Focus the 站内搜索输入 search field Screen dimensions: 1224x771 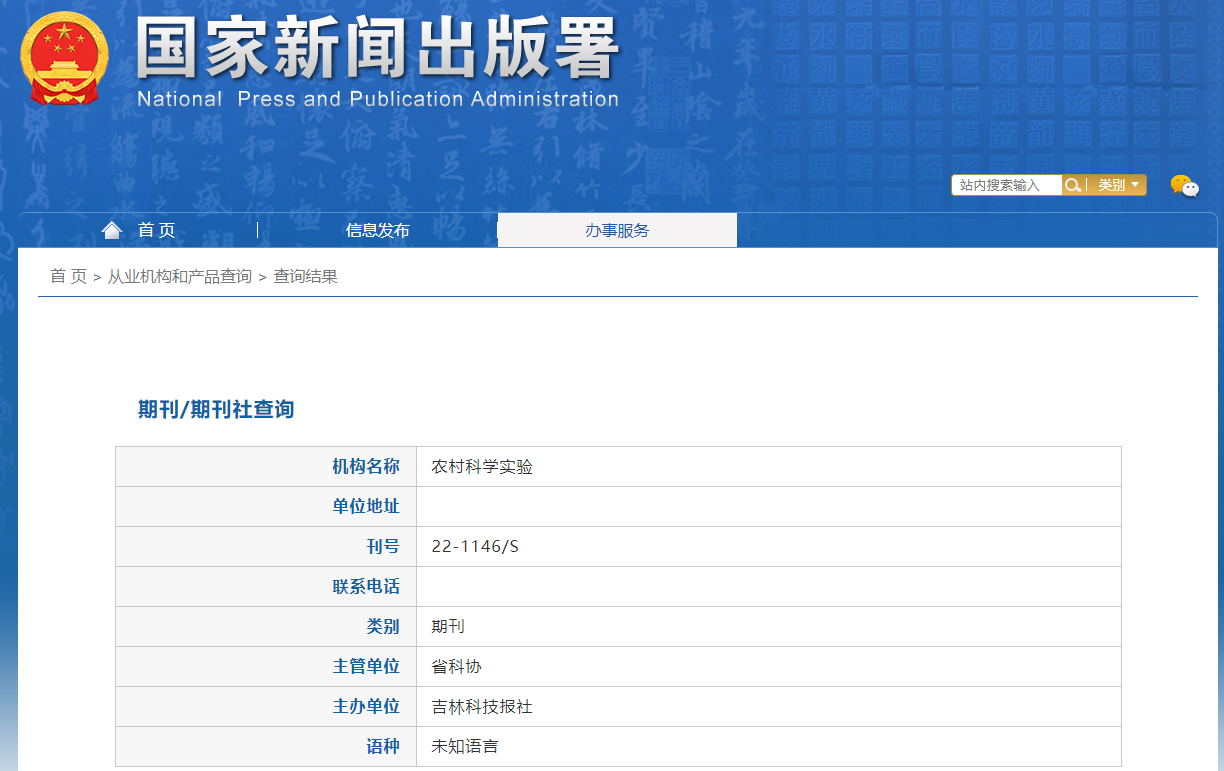1005,185
